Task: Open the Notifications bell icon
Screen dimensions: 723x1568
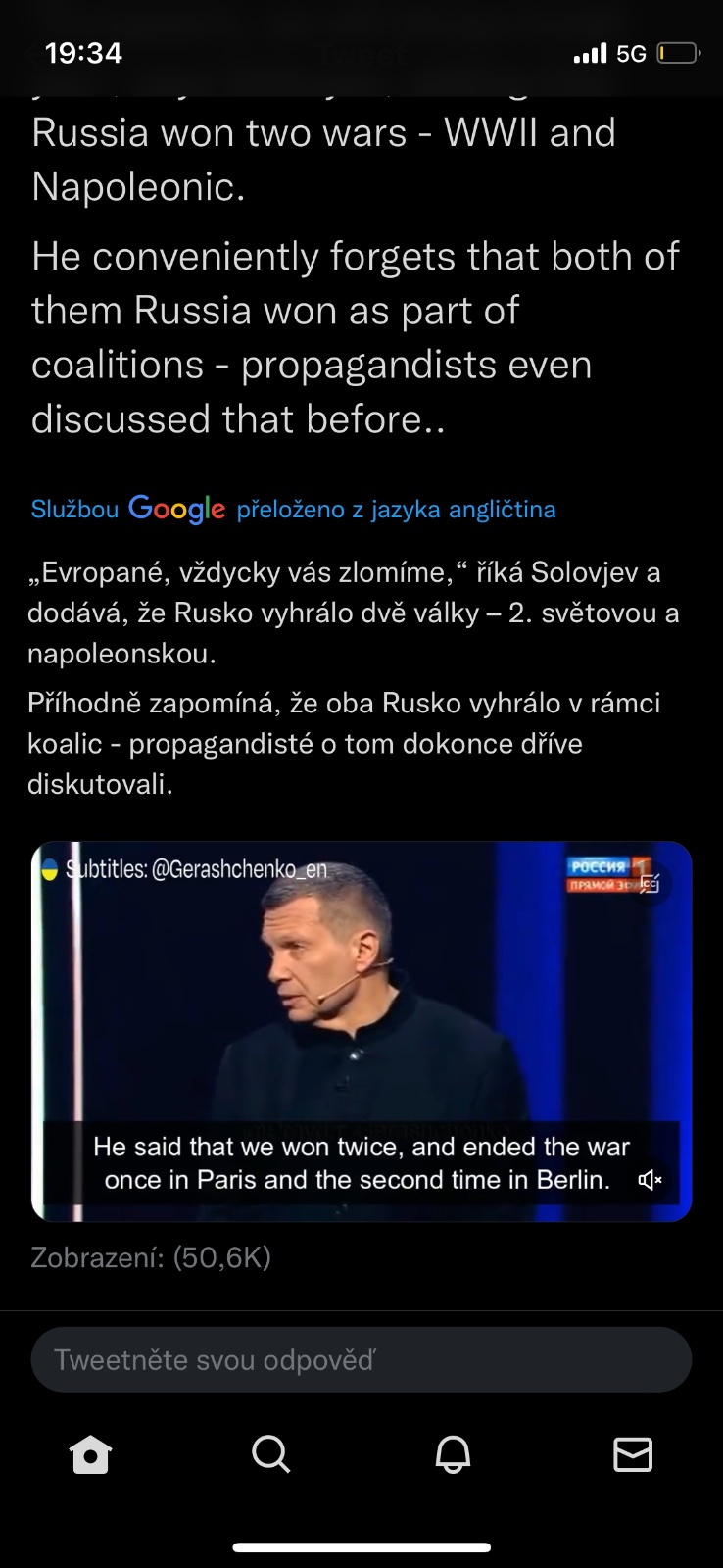Action: pos(453,1455)
